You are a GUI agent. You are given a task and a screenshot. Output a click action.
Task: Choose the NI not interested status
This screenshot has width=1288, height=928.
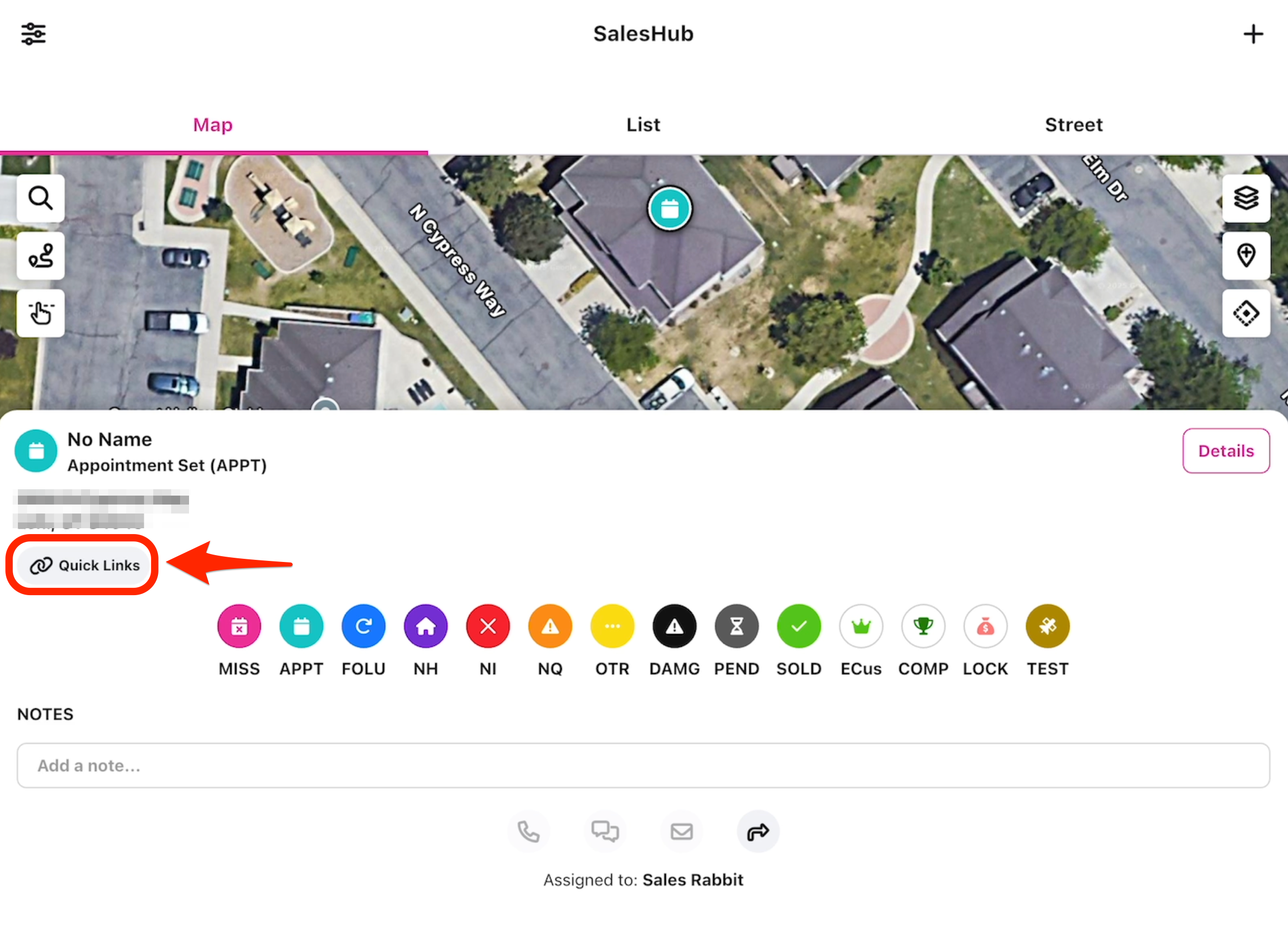point(488,626)
